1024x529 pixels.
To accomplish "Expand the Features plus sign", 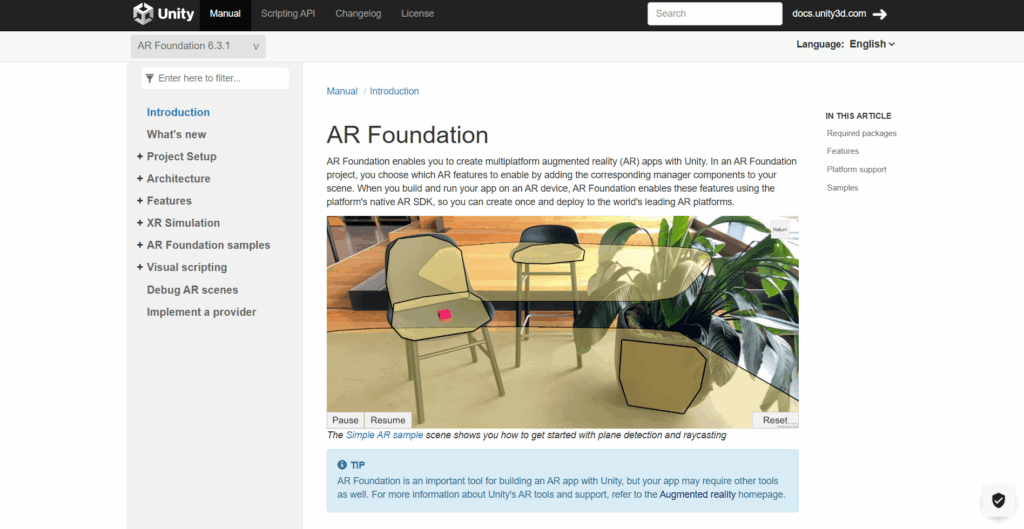I will pyautogui.click(x=140, y=200).
